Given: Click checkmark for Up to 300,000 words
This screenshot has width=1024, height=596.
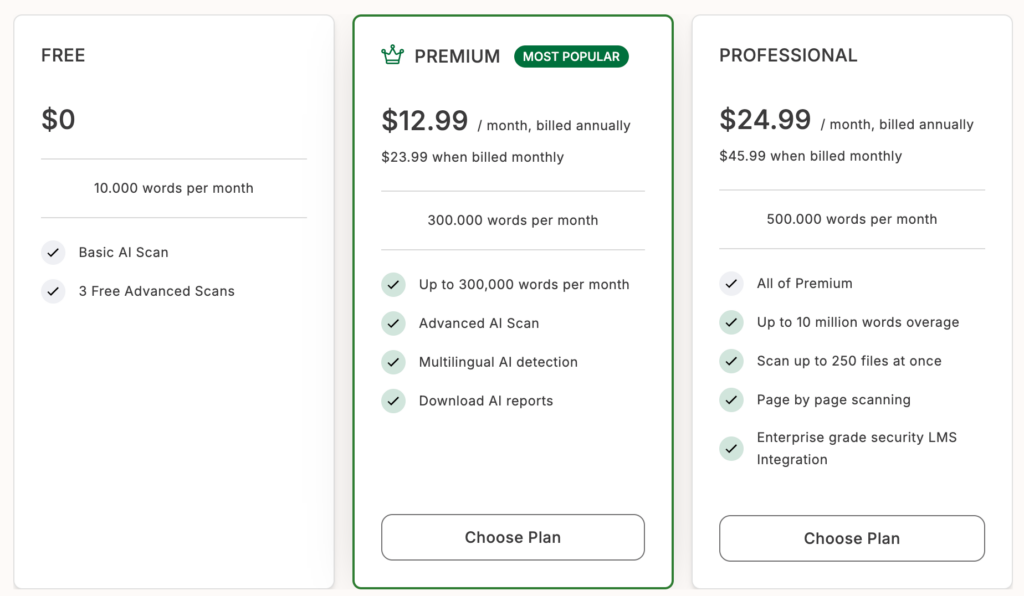Looking at the screenshot, I should point(393,285).
